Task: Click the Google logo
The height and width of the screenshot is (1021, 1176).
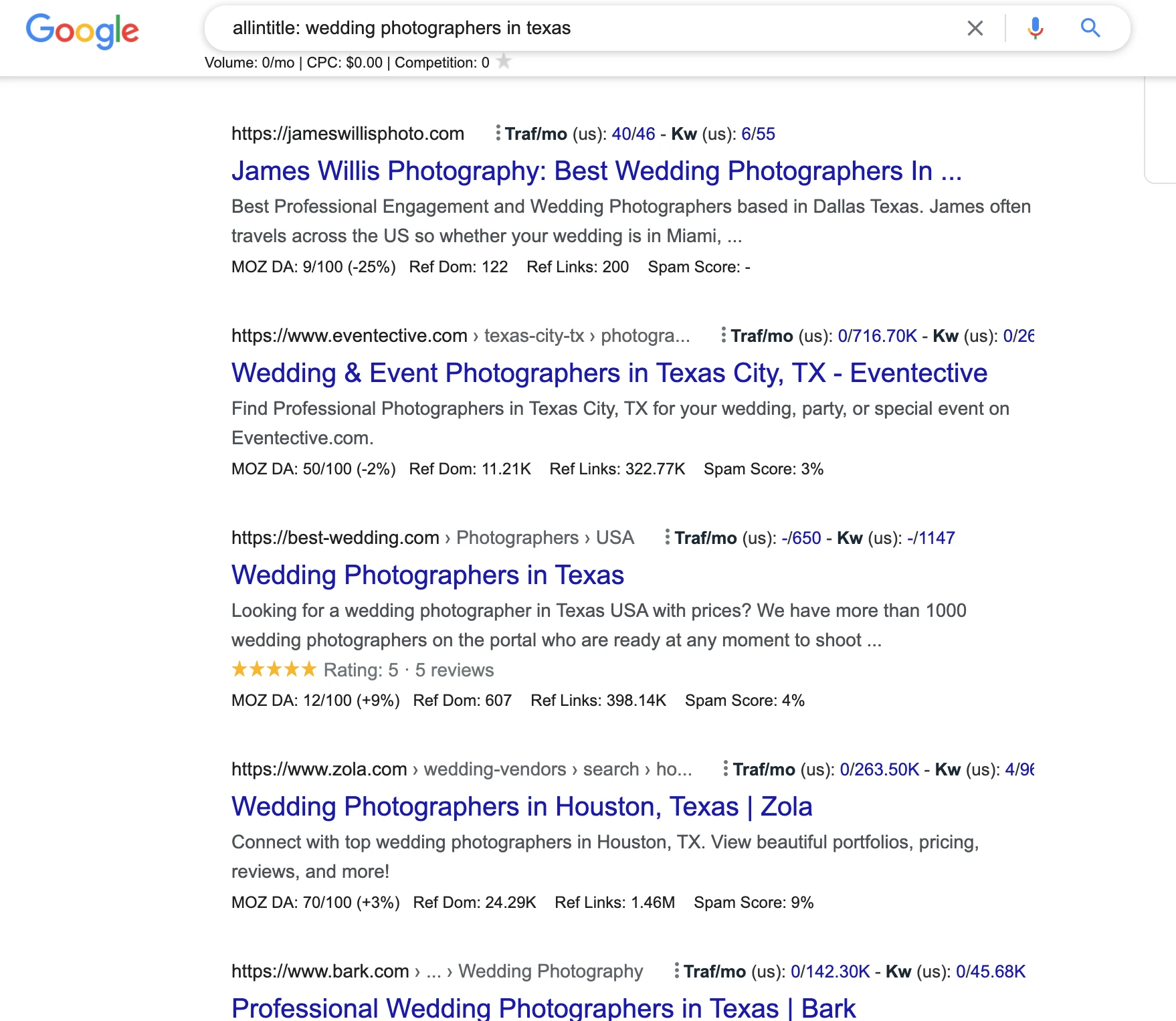Action: coord(82,31)
